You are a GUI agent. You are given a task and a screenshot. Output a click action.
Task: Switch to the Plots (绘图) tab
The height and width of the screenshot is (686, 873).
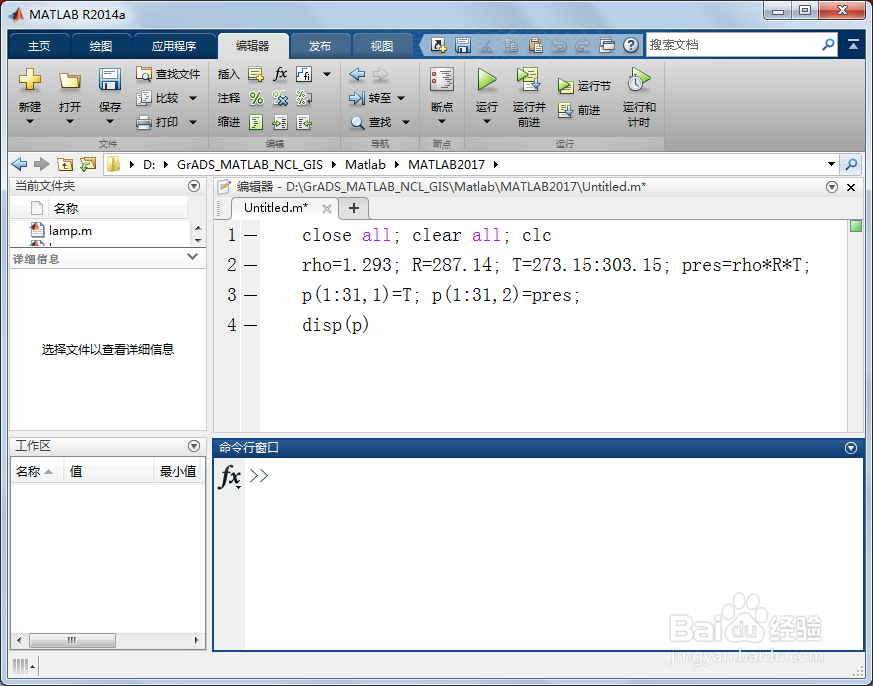tap(101, 46)
